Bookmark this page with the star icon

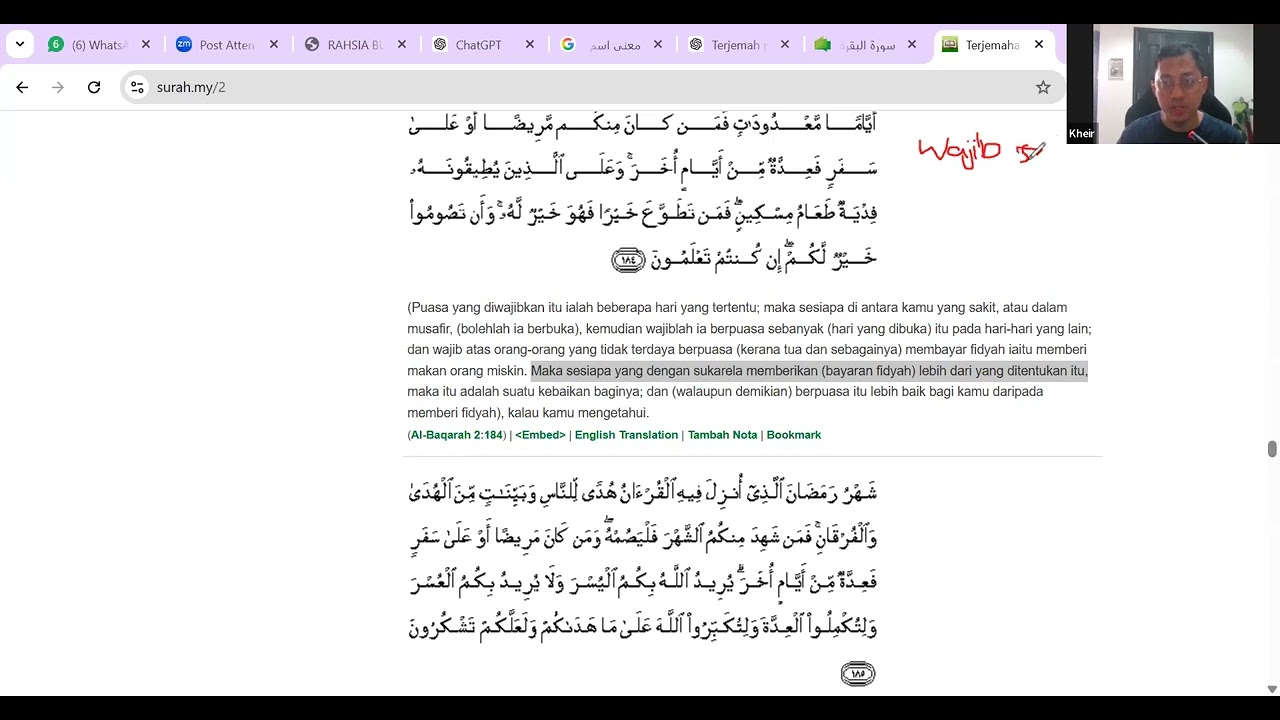click(x=1043, y=87)
